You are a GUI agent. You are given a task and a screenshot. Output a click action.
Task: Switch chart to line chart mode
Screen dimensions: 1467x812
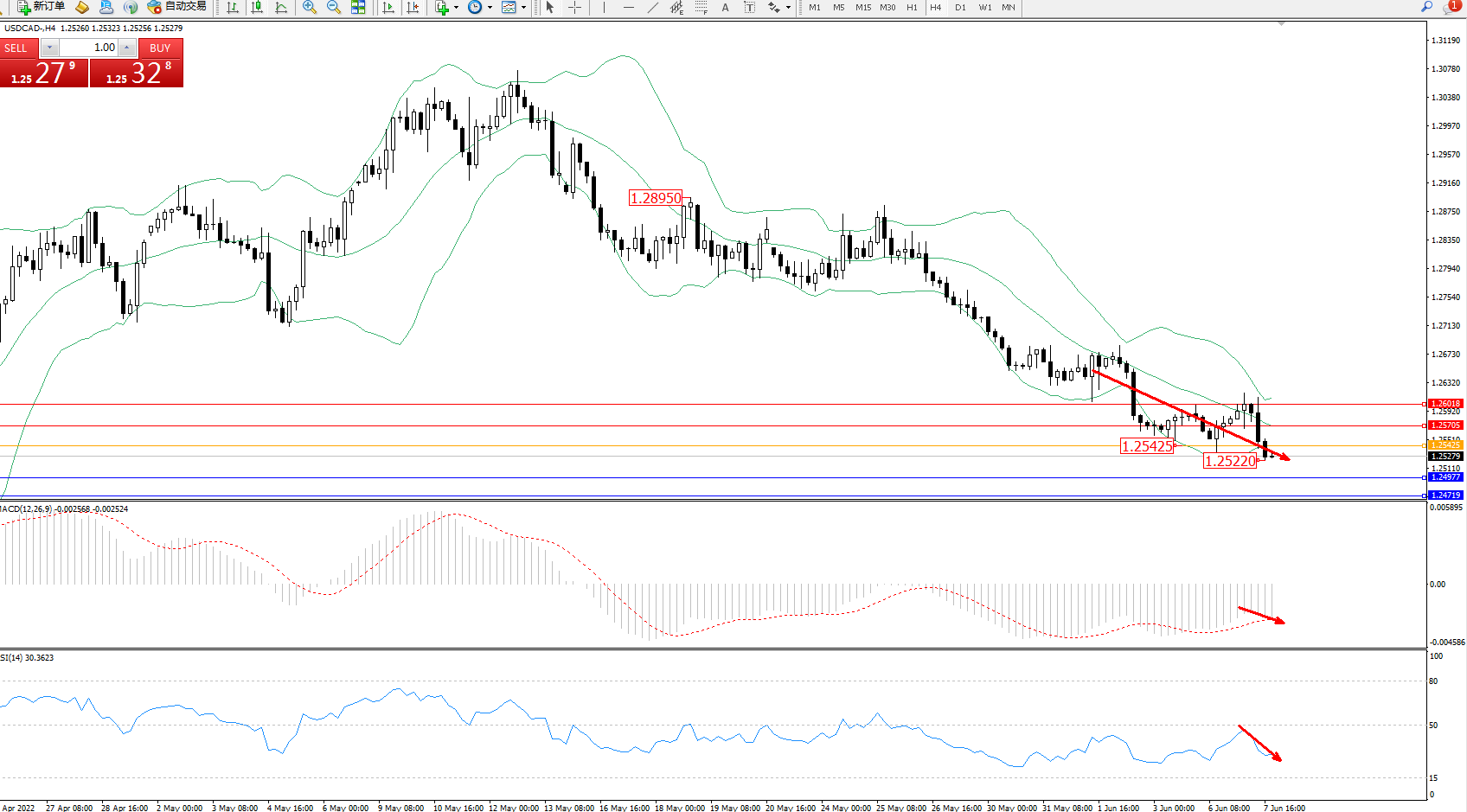[x=281, y=7]
